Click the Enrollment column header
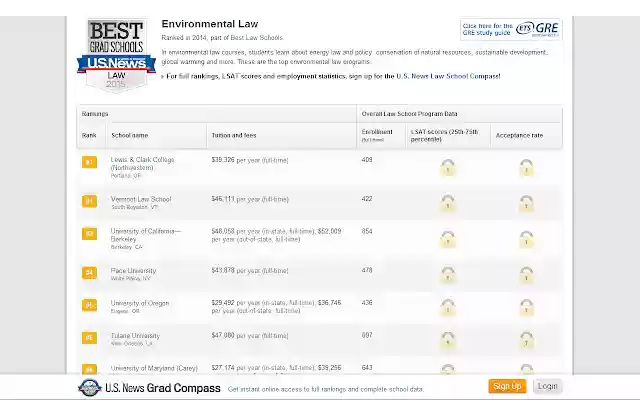Viewport: 640px width, 400px height. point(377,135)
